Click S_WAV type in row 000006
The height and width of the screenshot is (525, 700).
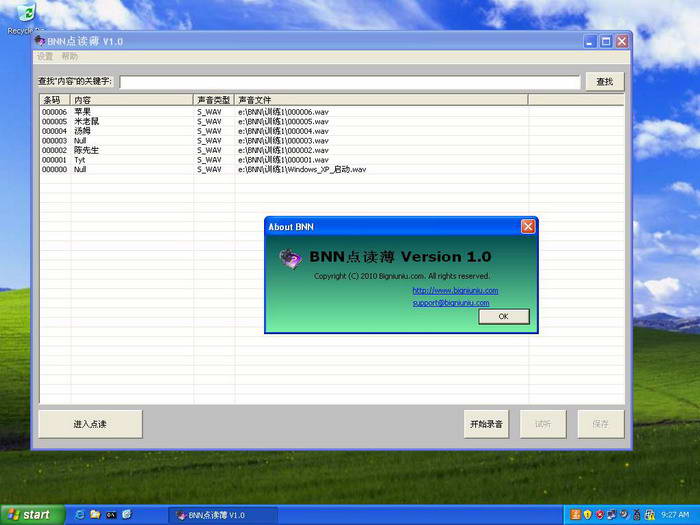[209, 112]
